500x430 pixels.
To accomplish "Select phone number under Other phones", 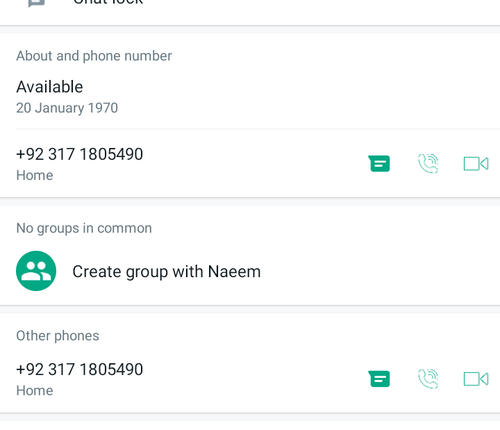I will tap(79, 369).
